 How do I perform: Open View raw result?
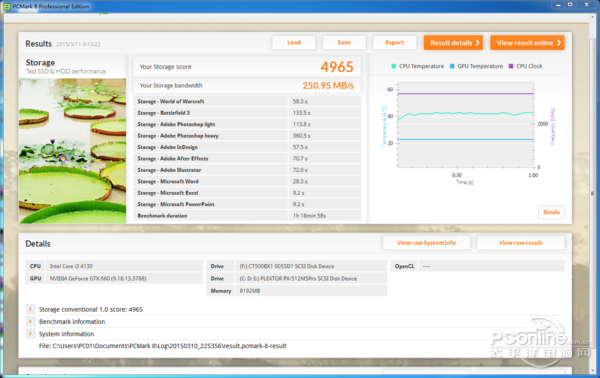[520, 243]
